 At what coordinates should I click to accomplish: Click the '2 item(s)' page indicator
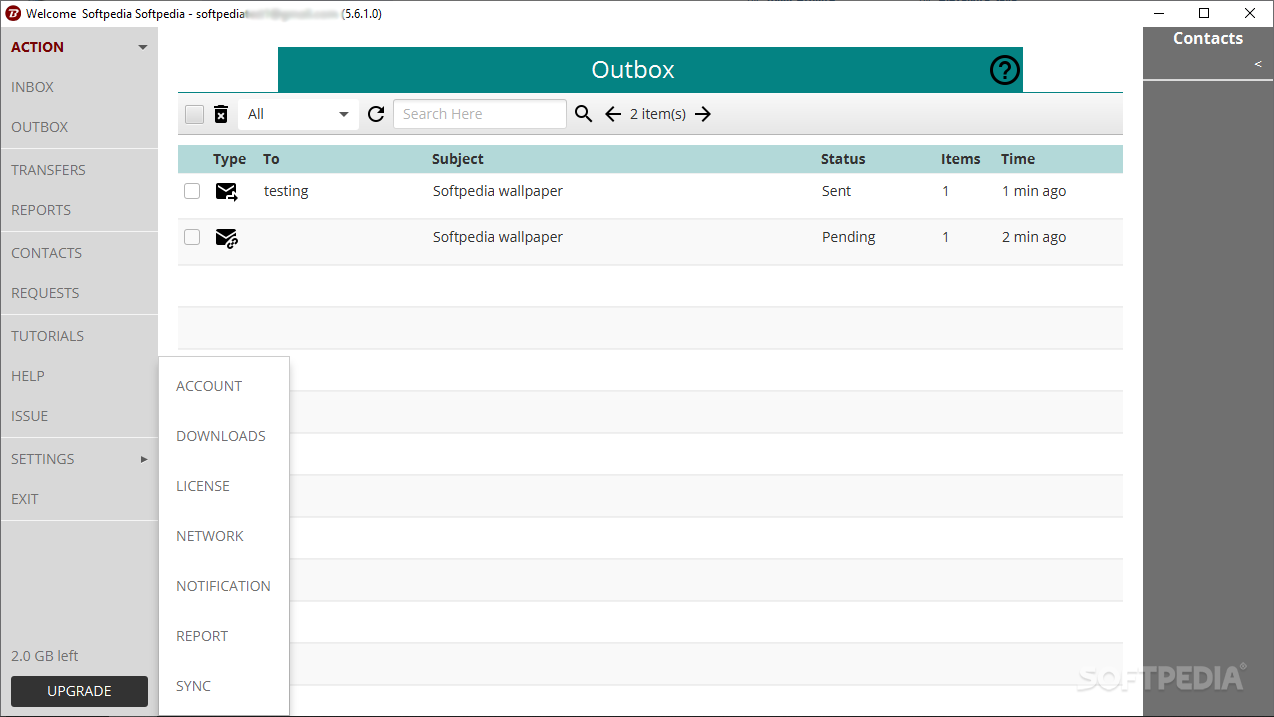click(x=658, y=114)
